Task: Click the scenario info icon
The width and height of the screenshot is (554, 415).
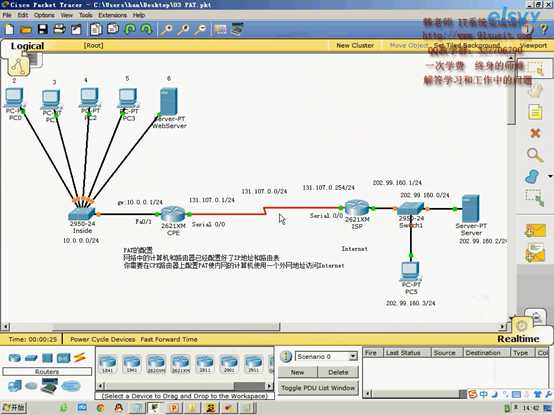Action: (285, 356)
